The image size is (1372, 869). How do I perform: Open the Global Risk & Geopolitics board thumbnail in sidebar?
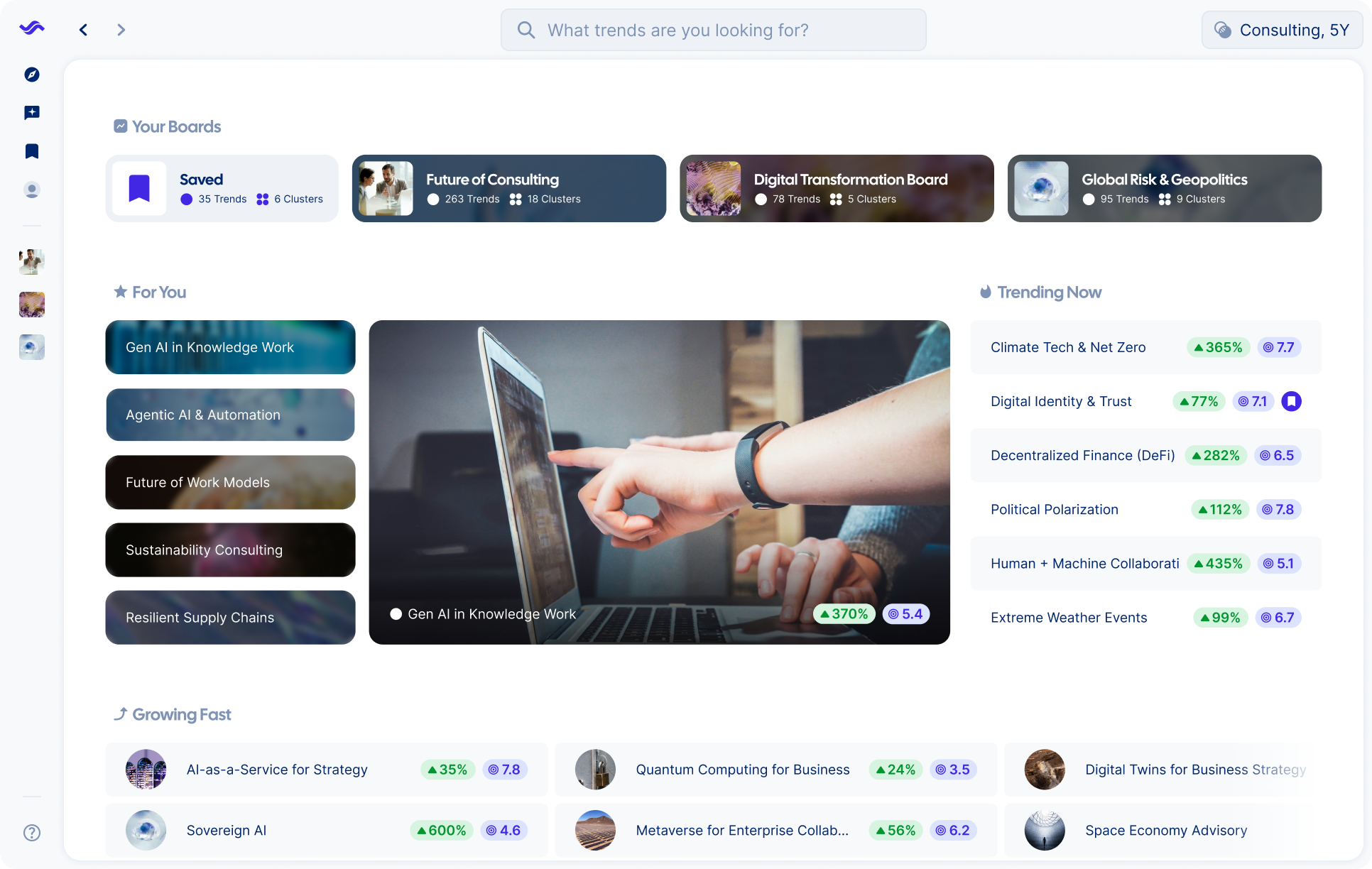[31, 347]
